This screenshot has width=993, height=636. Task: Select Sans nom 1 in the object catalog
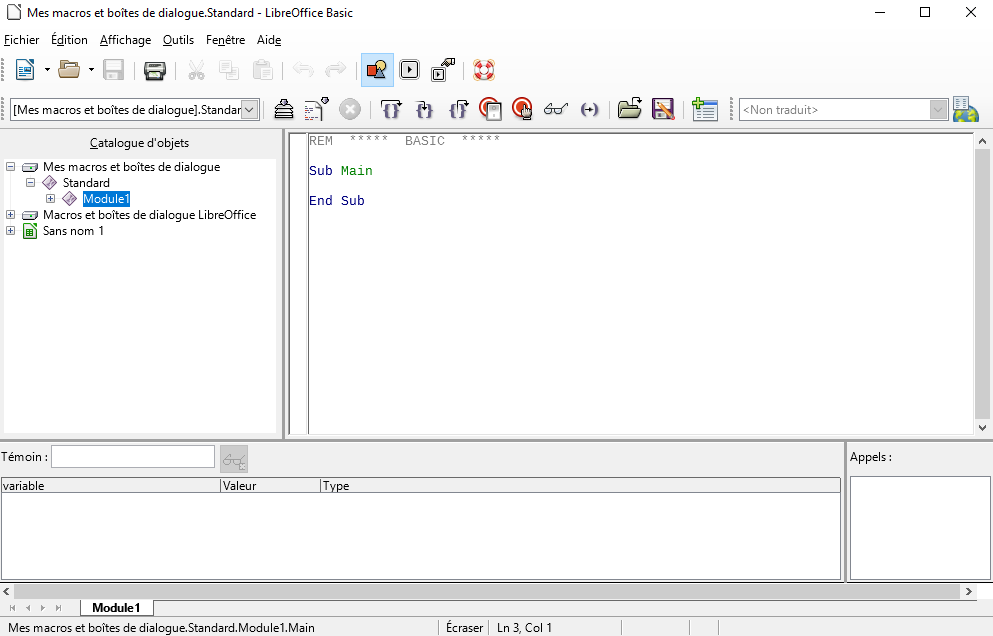coord(73,231)
